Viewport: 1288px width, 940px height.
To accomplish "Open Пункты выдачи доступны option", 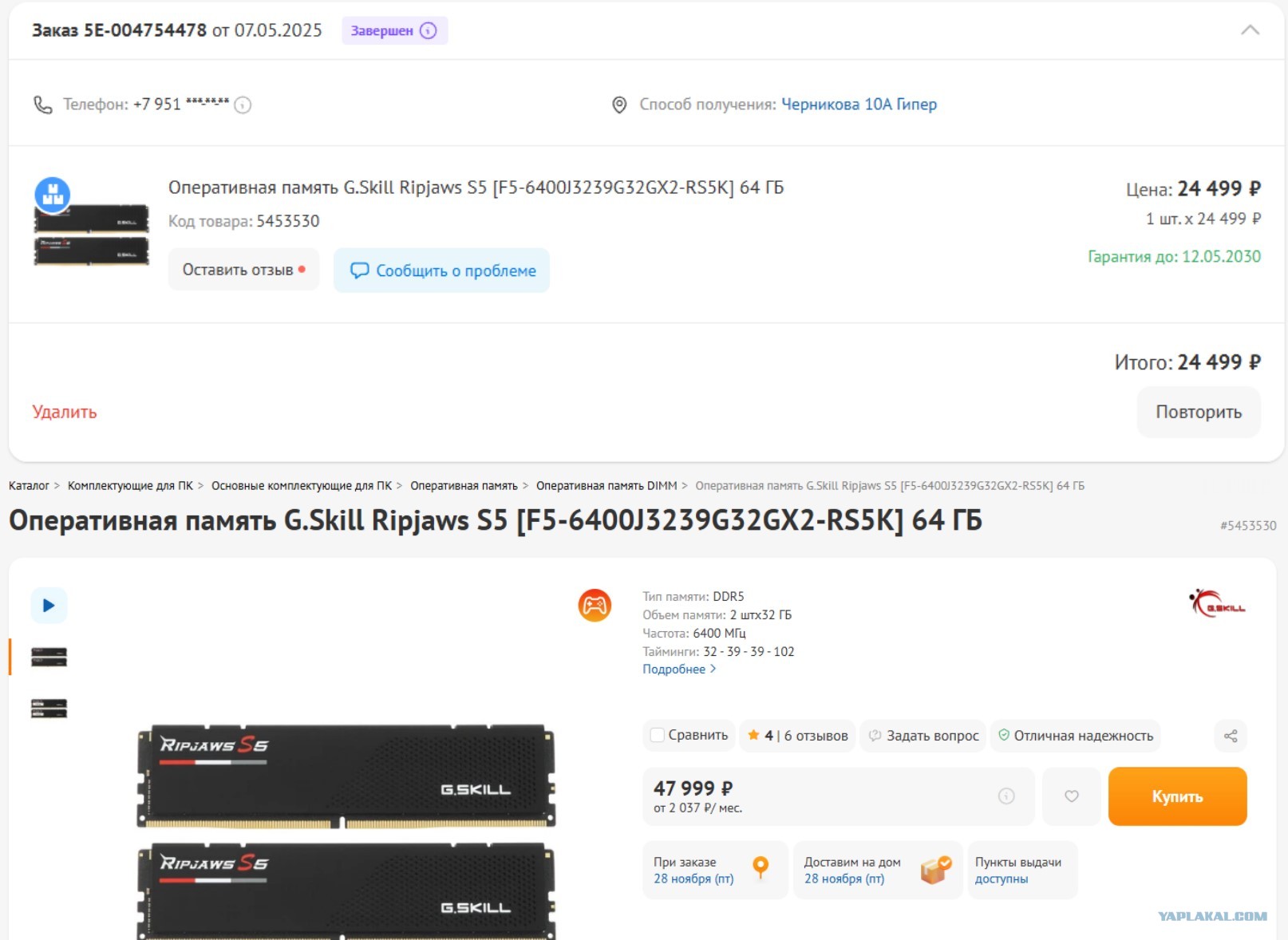I will [1022, 870].
